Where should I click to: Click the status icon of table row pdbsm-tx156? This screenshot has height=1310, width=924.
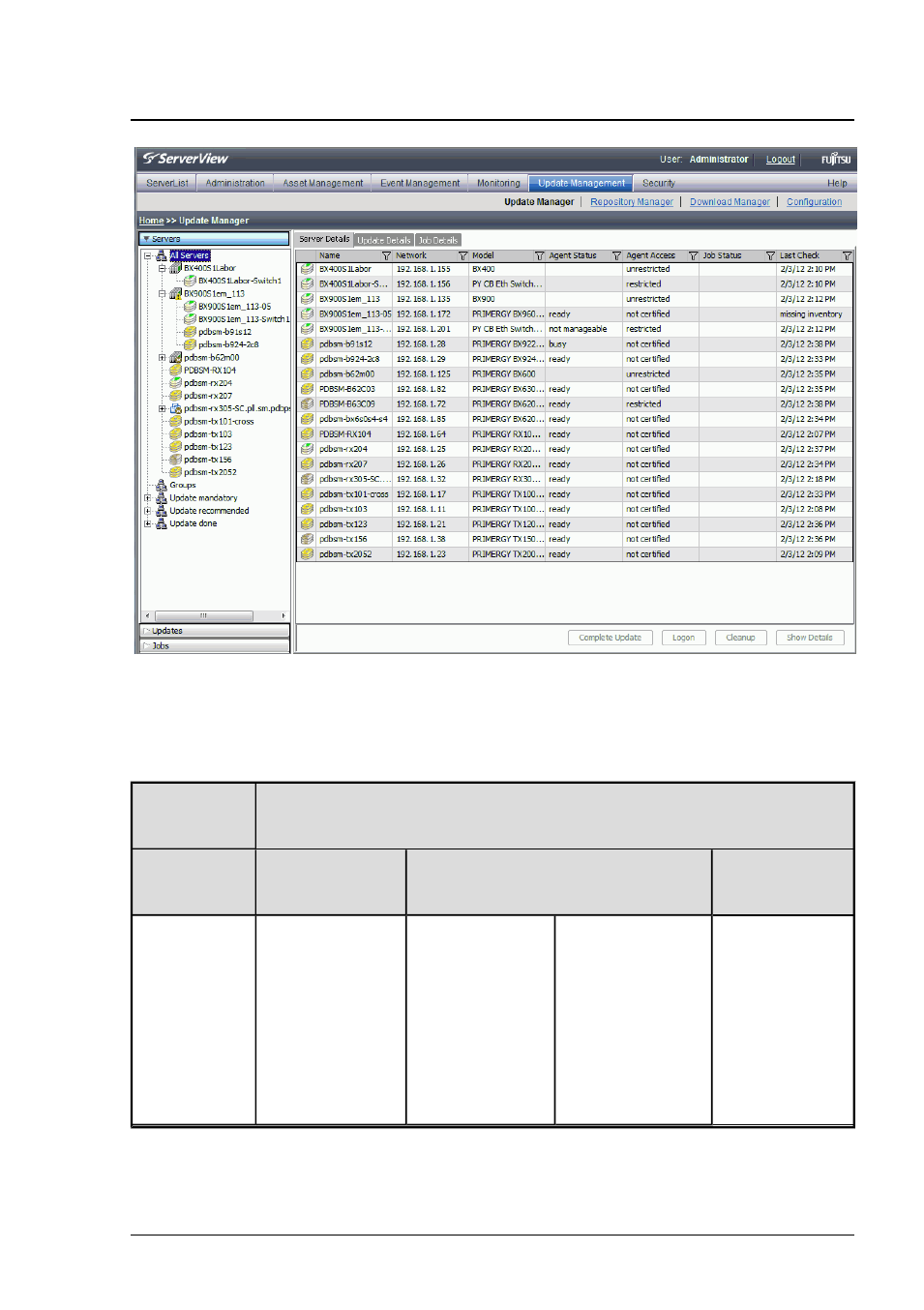coord(307,539)
